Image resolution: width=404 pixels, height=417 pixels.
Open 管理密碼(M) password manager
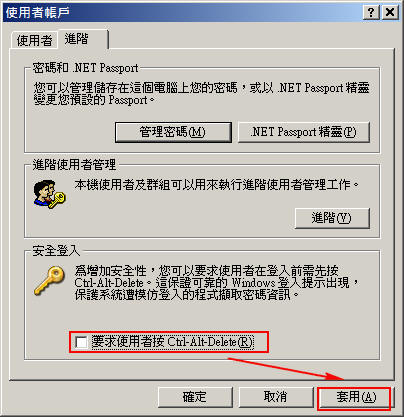point(173,132)
